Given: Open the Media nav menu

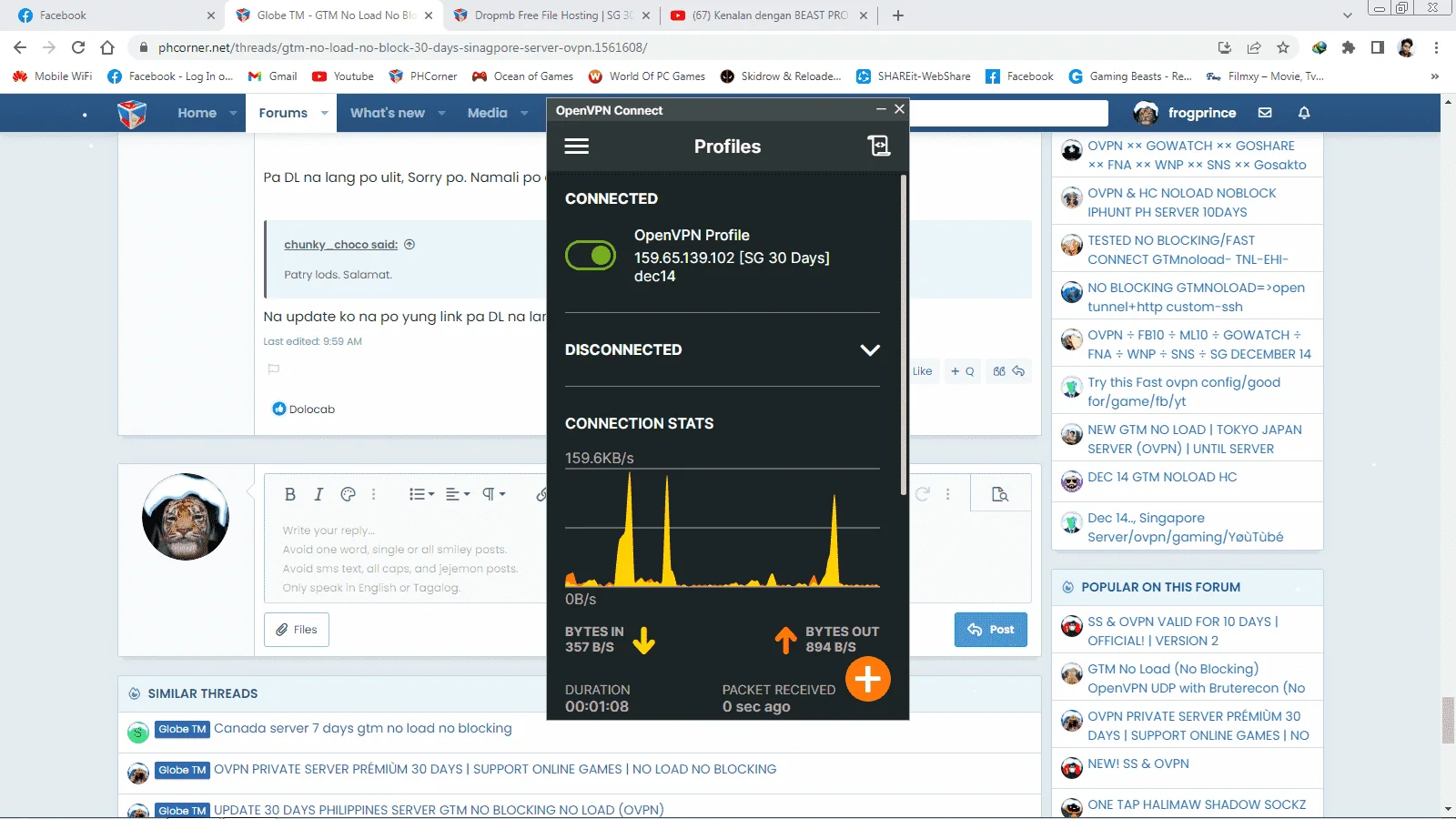Looking at the screenshot, I should (x=487, y=113).
